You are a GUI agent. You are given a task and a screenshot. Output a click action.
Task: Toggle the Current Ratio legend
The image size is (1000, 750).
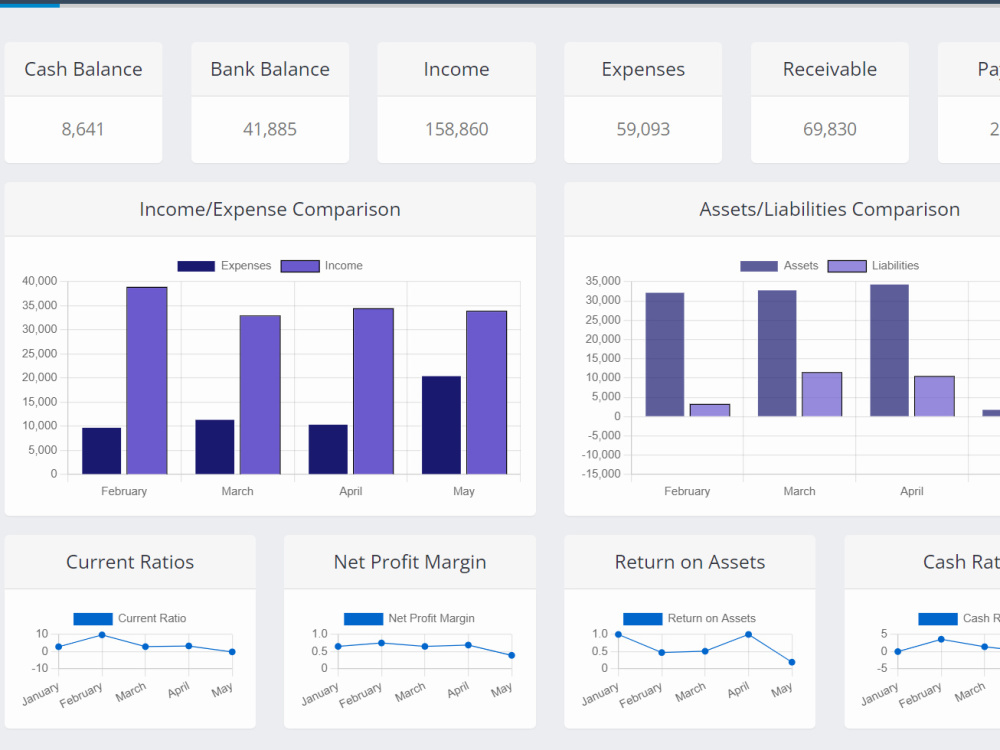(129, 619)
